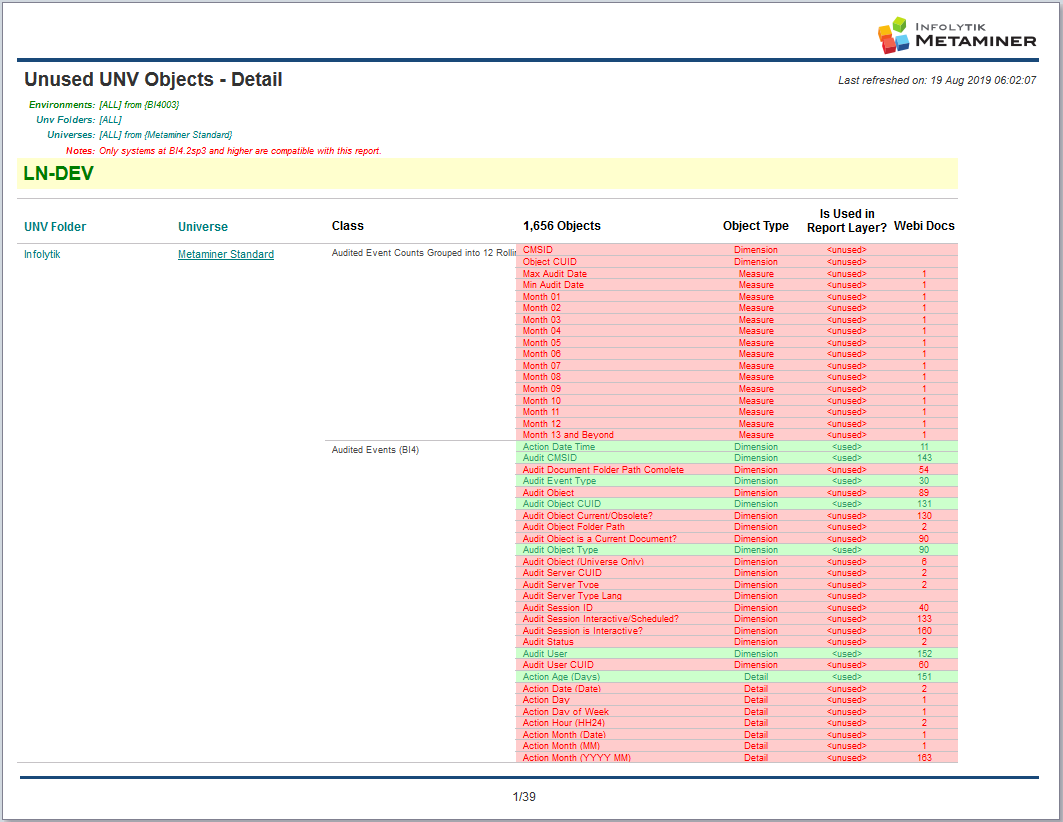This screenshot has width=1063, height=822.
Task: Click Webi Docs count 152 for Audit User
Action: [924, 654]
